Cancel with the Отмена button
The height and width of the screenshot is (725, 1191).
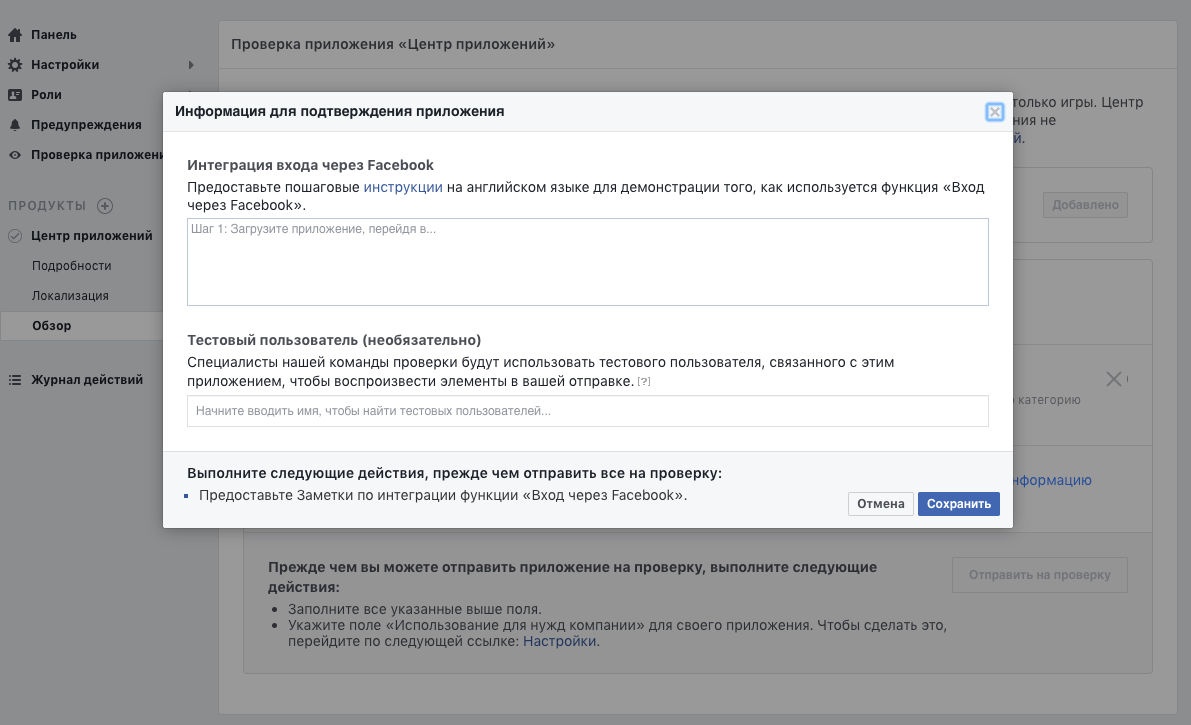(880, 504)
